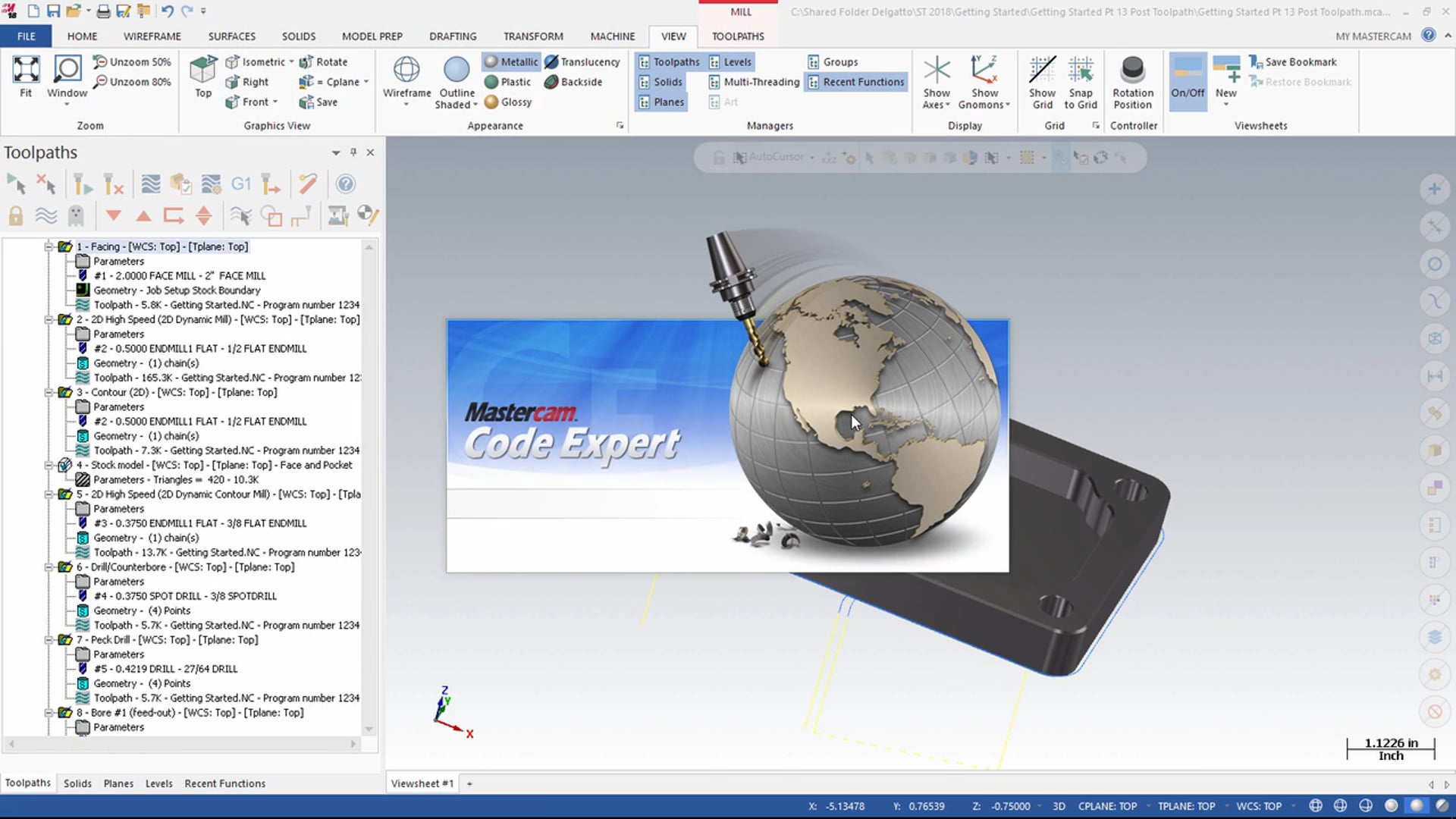The image size is (1456, 819).
Task: Click WCS: TOP in status bar
Action: click(1259, 806)
